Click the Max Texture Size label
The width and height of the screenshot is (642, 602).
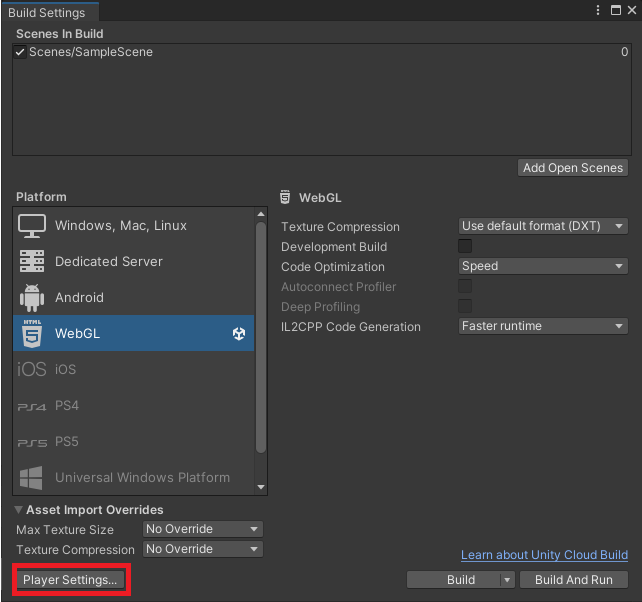click(65, 530)
